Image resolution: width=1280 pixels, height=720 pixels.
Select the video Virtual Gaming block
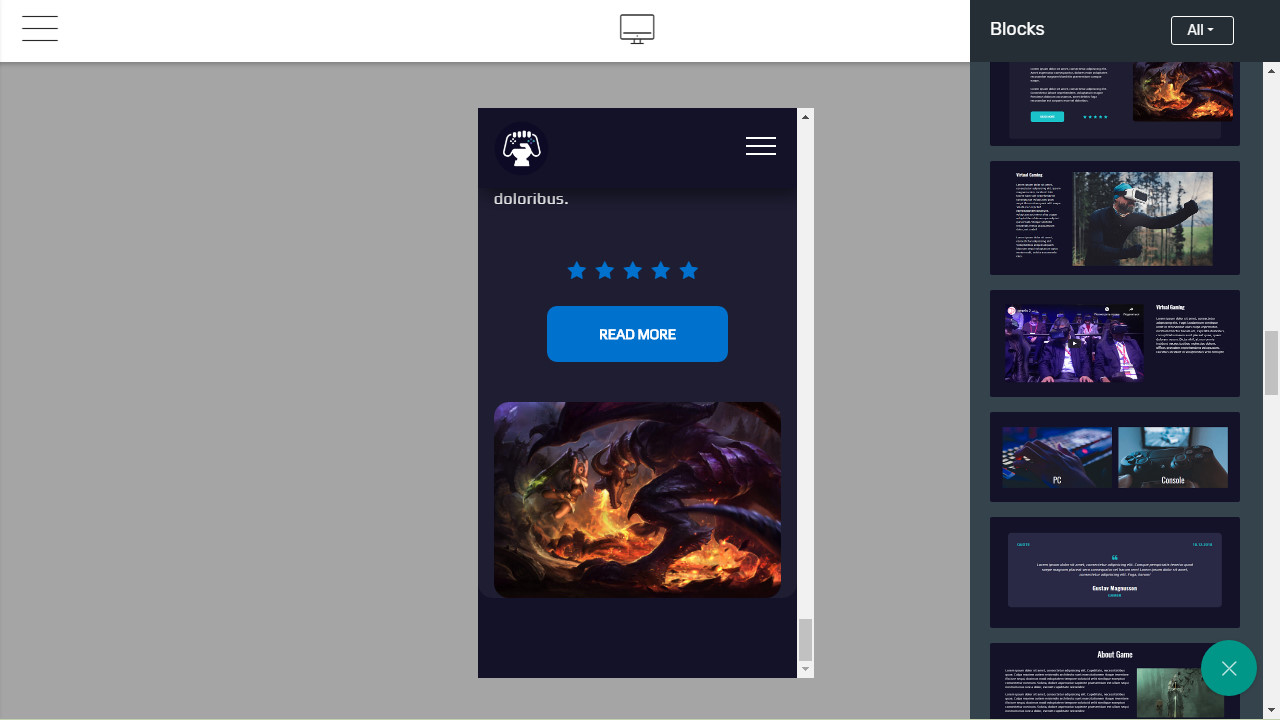[1115, 343]
